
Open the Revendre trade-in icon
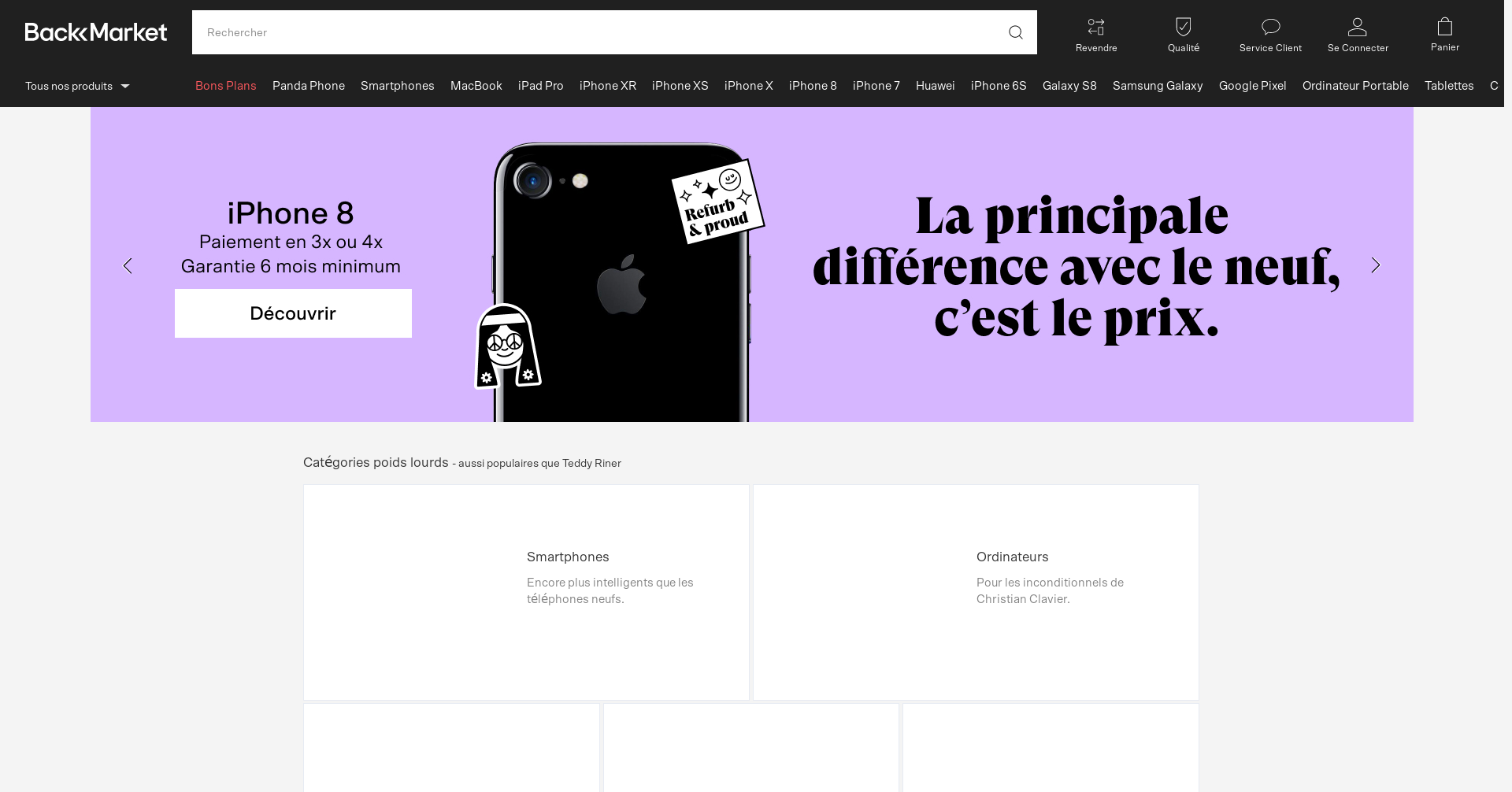(1095, 28)
